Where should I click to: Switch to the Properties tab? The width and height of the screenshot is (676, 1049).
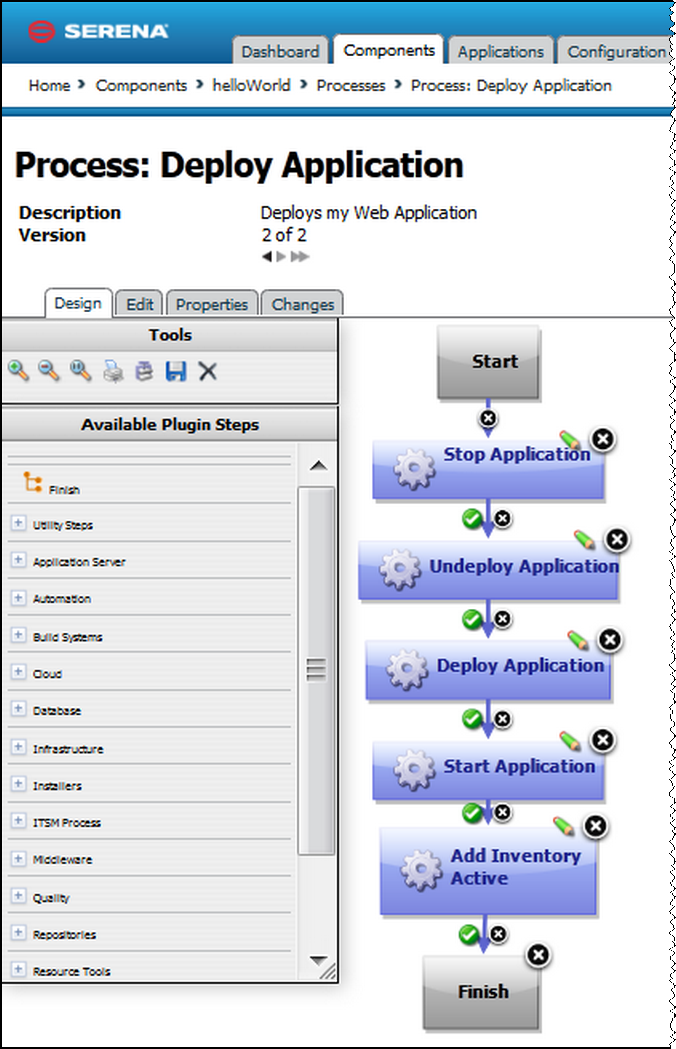pyautogui.click(x=212, y=304)
